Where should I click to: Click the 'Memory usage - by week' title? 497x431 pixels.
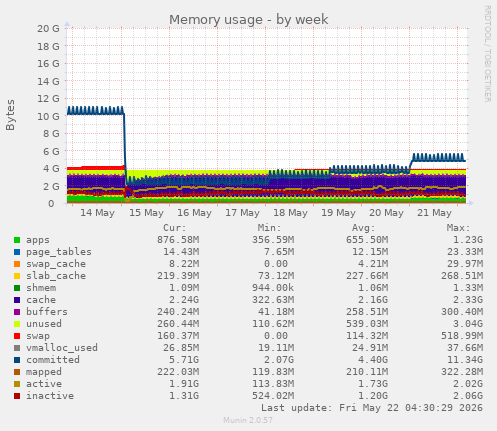[249, 20]
